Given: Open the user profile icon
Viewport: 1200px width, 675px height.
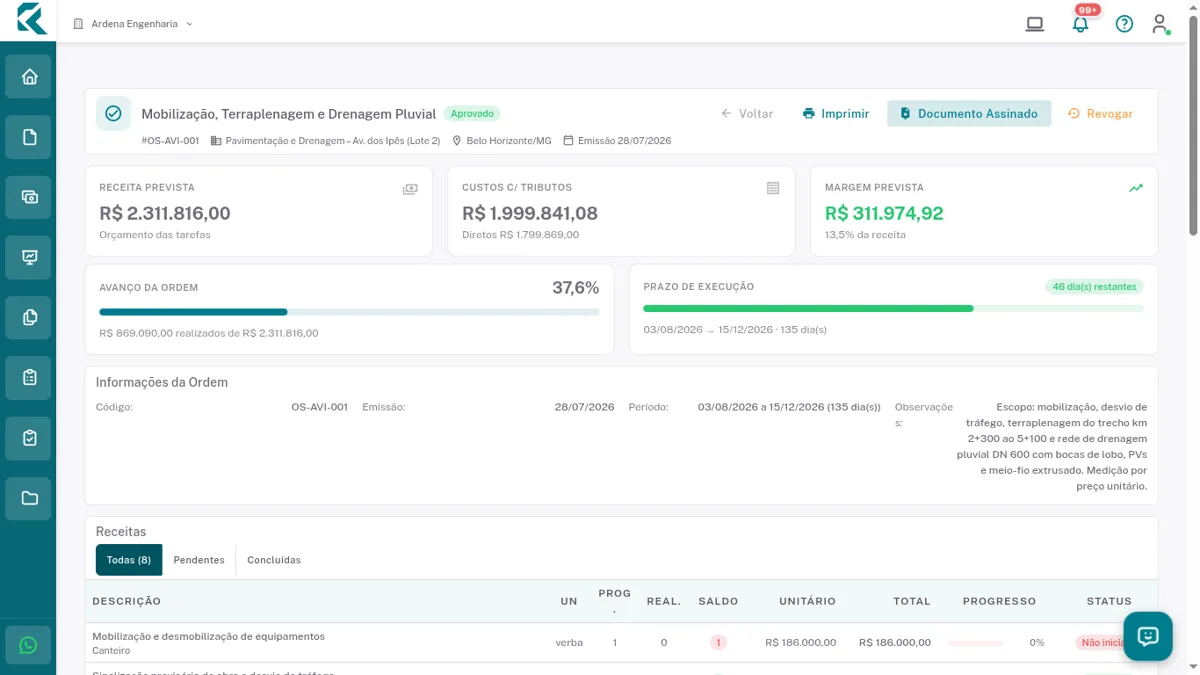Looking at the screenshot, I should click(x=1160, y=24).
